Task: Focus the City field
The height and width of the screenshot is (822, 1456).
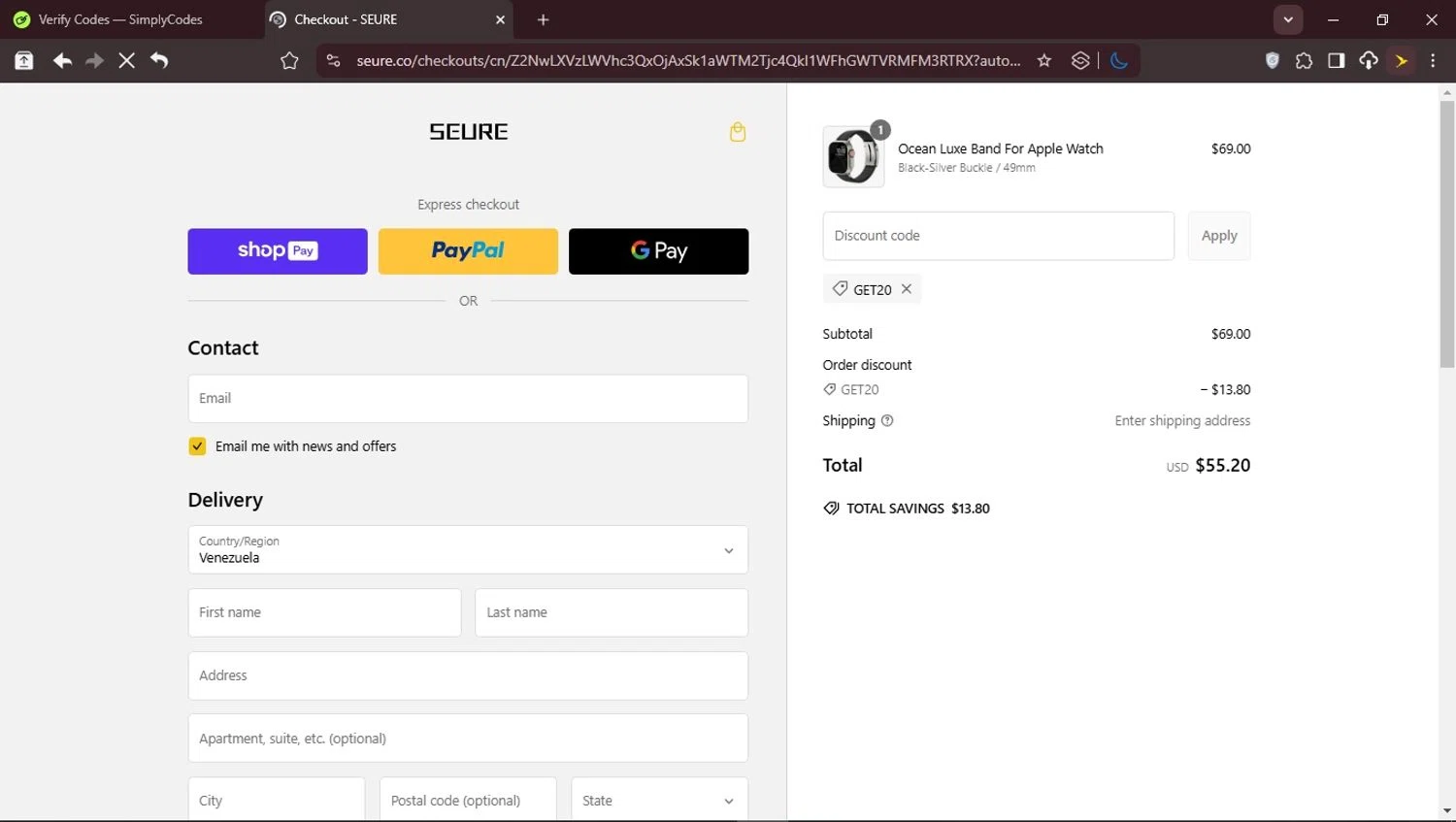Action: pyautogui.click(x=277, y=800)
